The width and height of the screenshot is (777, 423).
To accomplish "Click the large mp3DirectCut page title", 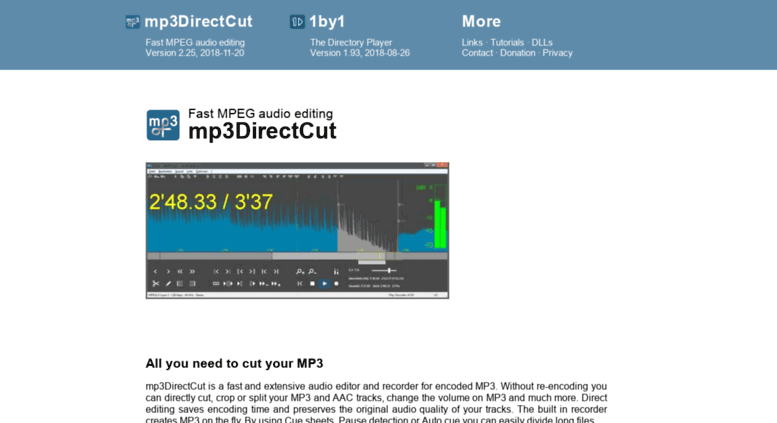I will [x=262, y=131].
